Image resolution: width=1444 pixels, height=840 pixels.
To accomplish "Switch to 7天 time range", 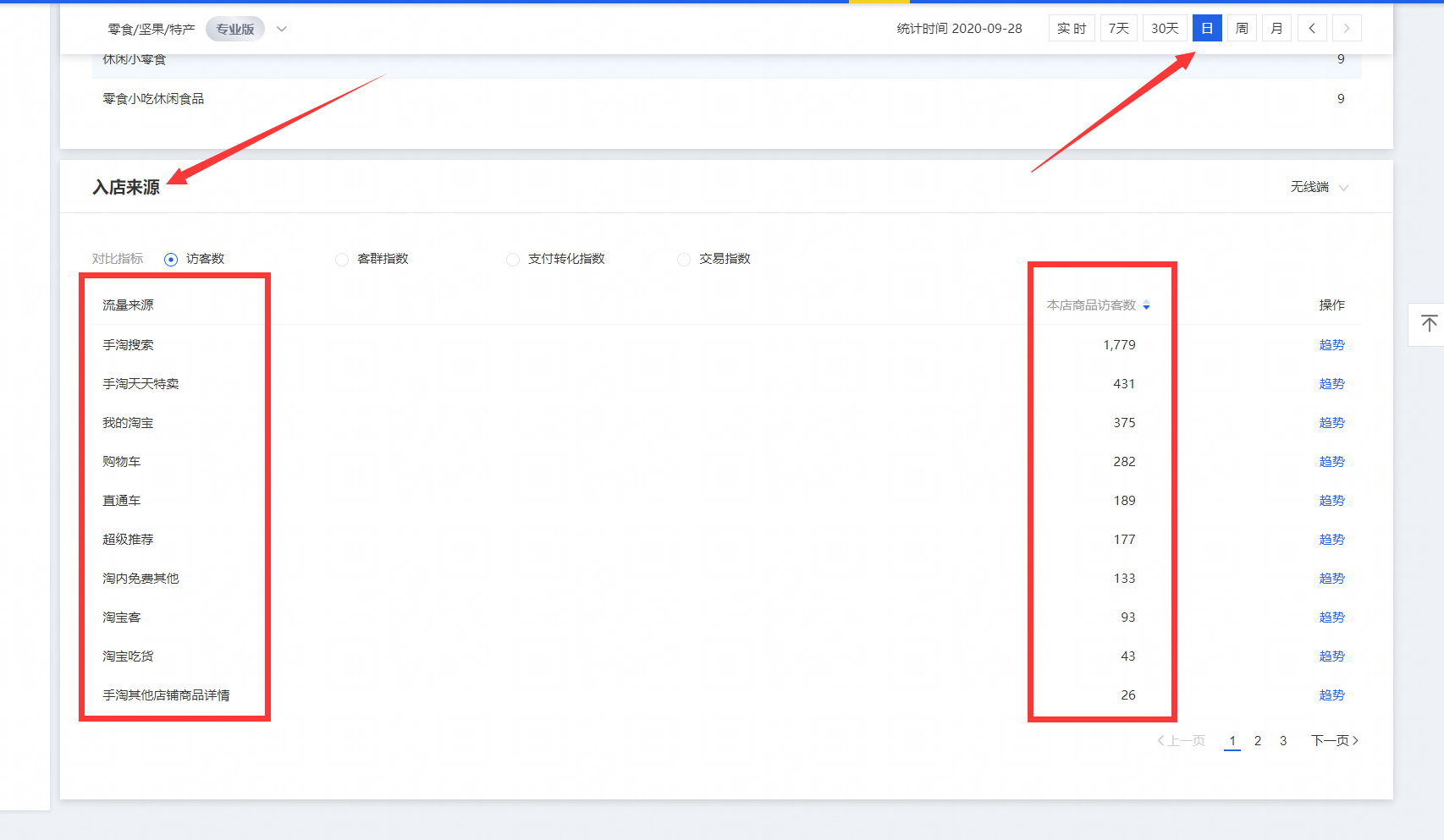I will (1119, 28).
